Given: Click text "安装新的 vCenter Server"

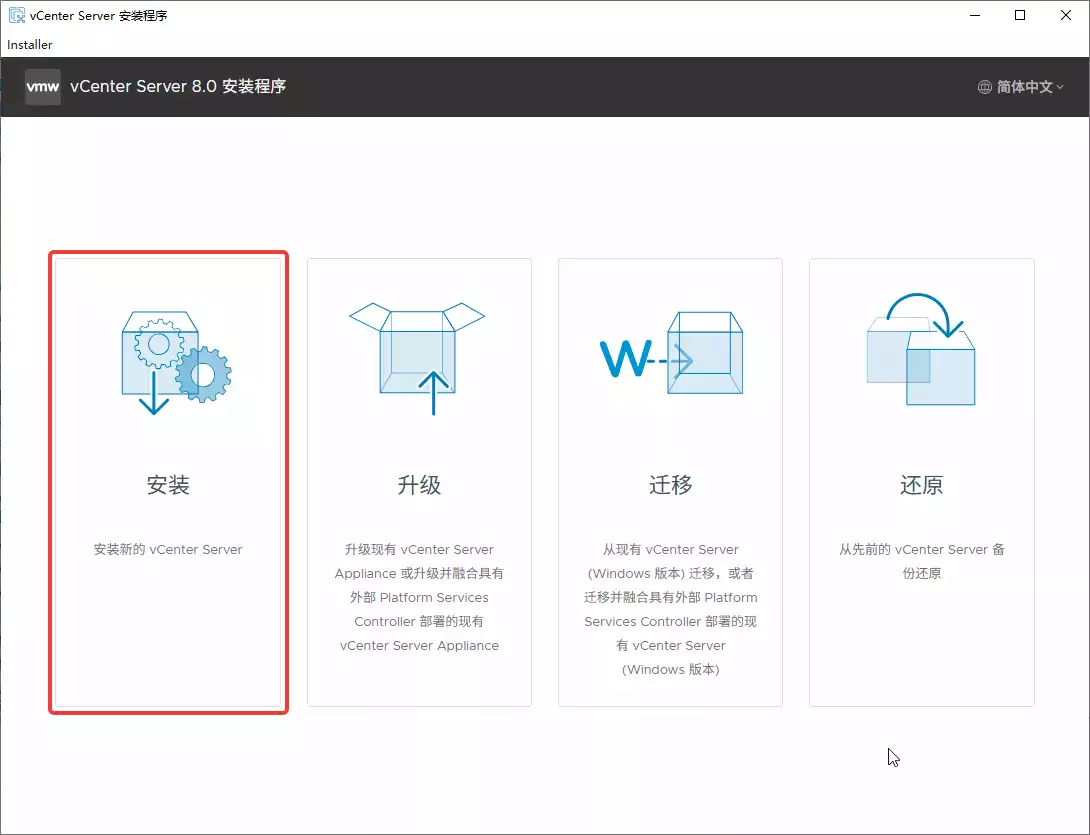Looking at the screenshot, I should [x=168, y=549].
